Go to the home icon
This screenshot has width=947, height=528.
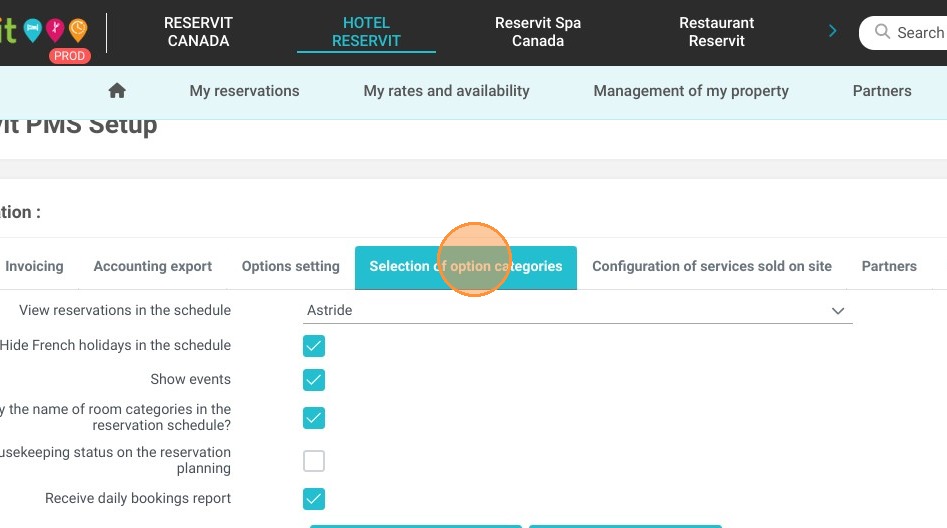coord(117,91)
